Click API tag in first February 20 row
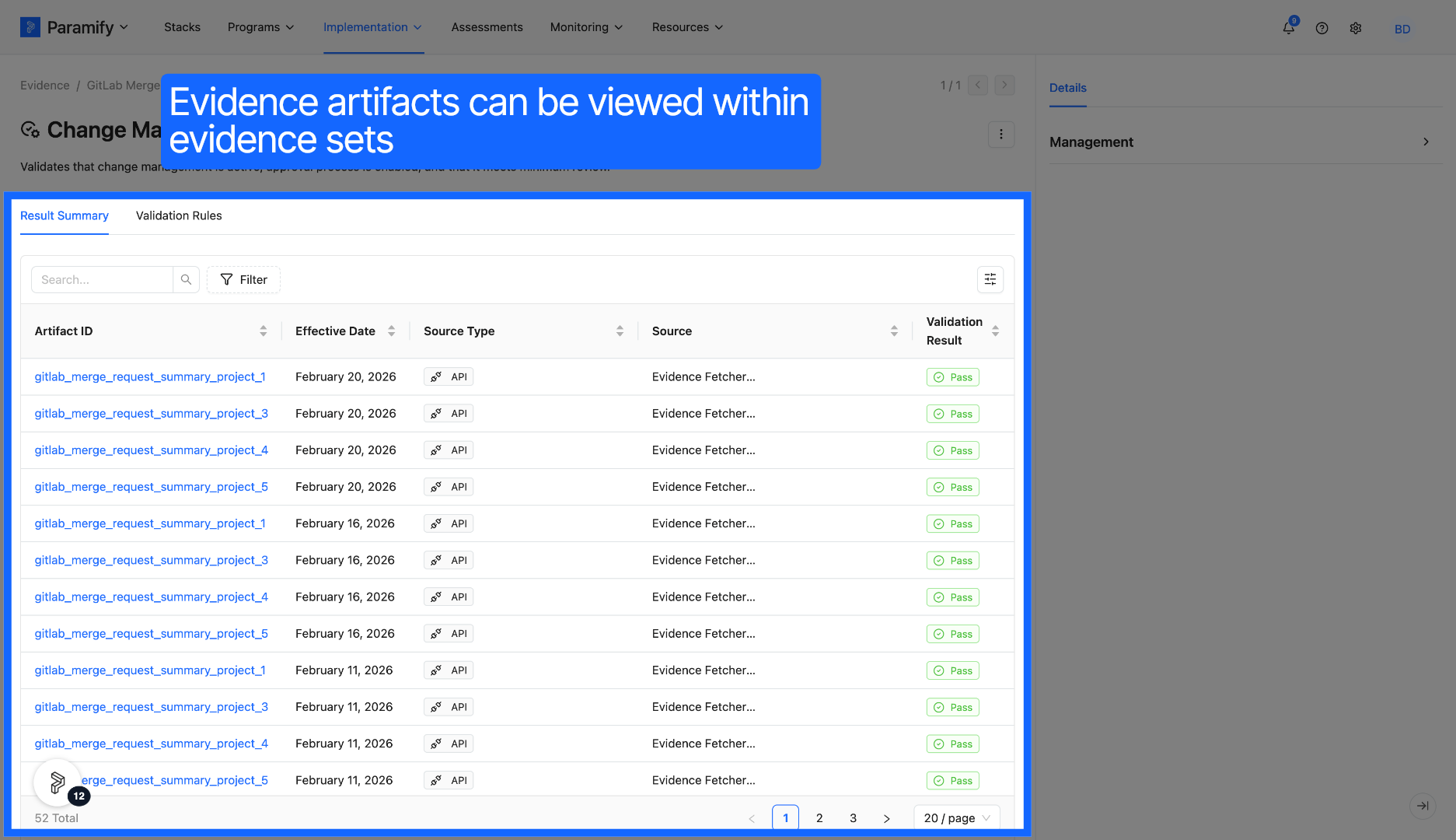The width and height of the screenshot is (1456, 840). (x=449, y=376)
